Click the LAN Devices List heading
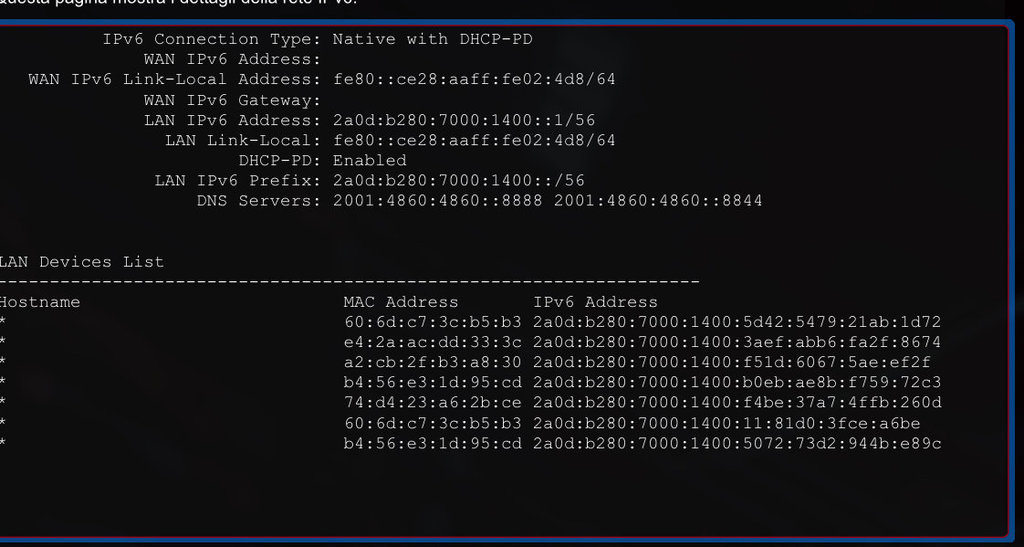Screen dimensions: 1024x547 [x=81, y=262]
